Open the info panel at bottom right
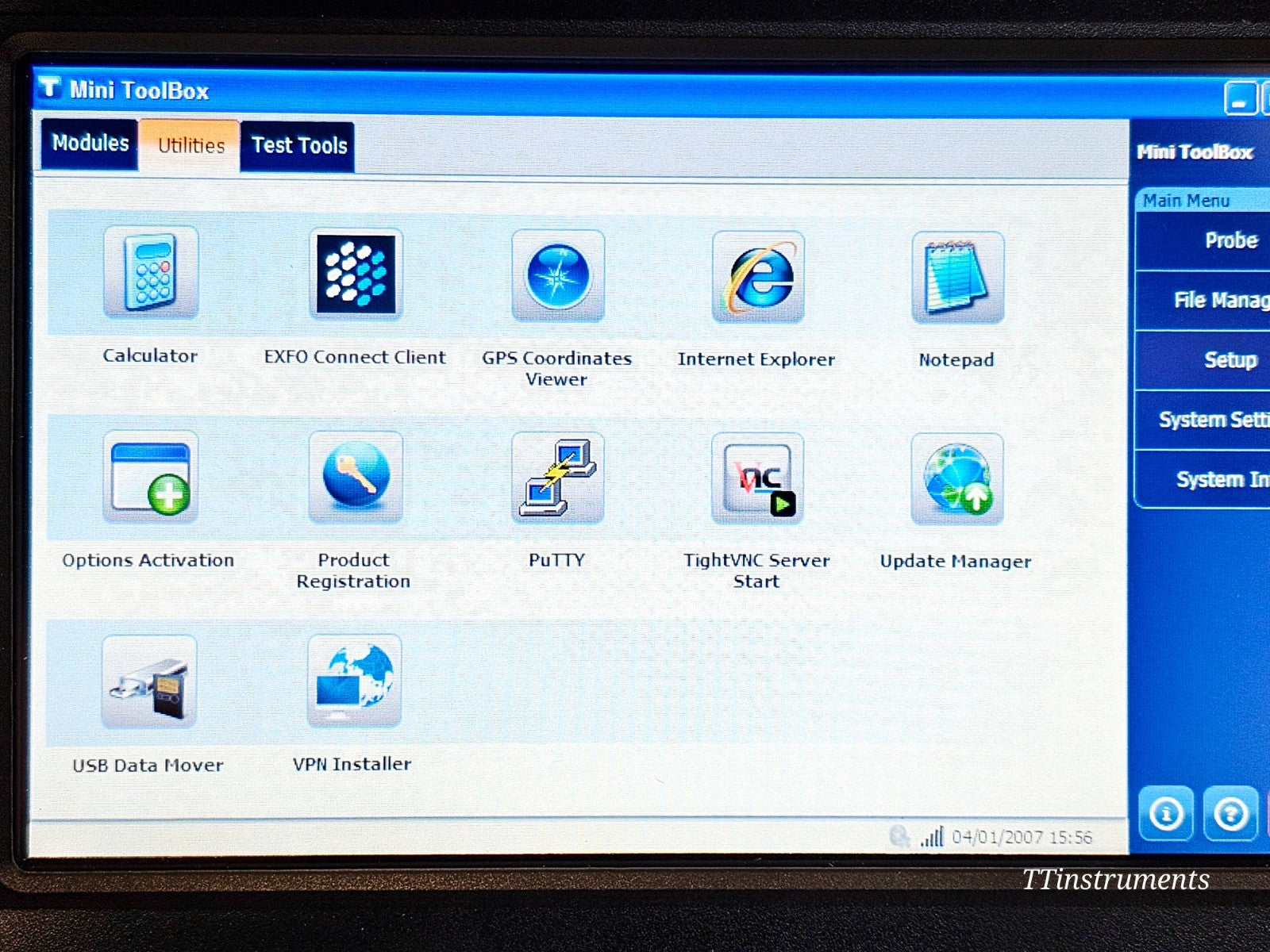Image resolution: width=1270 pixels, height=952 pixels. (1166, 815)
